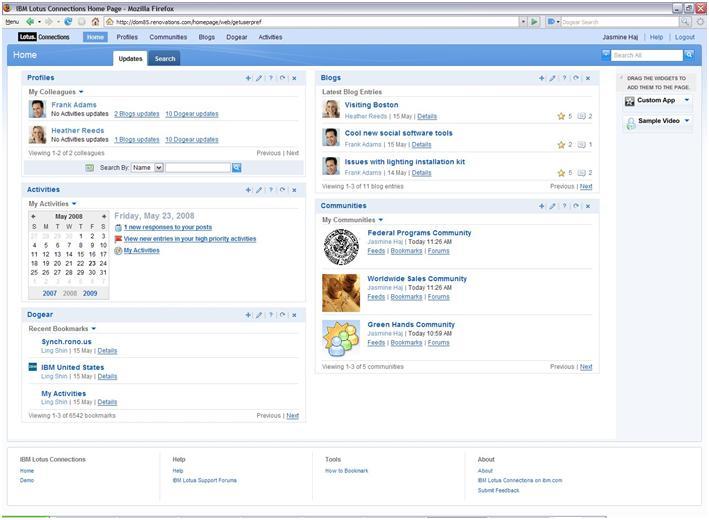Viewport: 709px width, 520px height.
Task: Open the Search By Name combo box
Action: point(147,168)
